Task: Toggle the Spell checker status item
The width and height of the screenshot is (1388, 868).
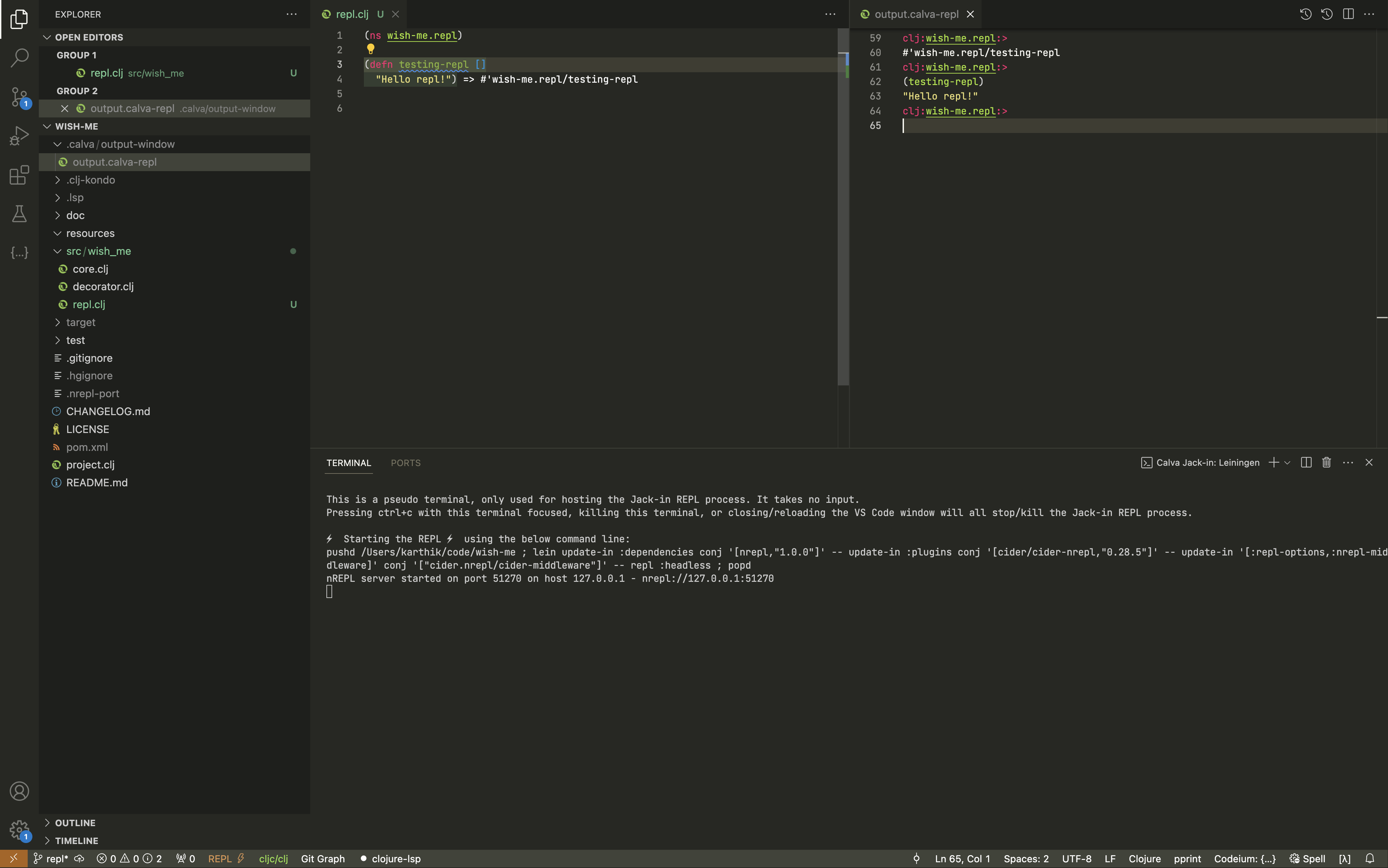Action: click(1307, 859)
